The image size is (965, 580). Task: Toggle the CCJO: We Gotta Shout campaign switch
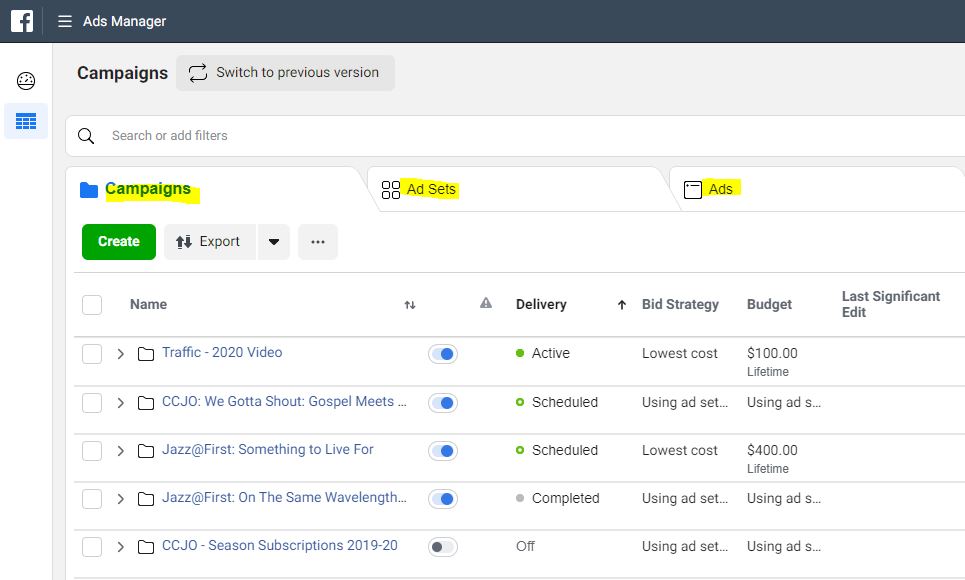(x=442, y=403)
